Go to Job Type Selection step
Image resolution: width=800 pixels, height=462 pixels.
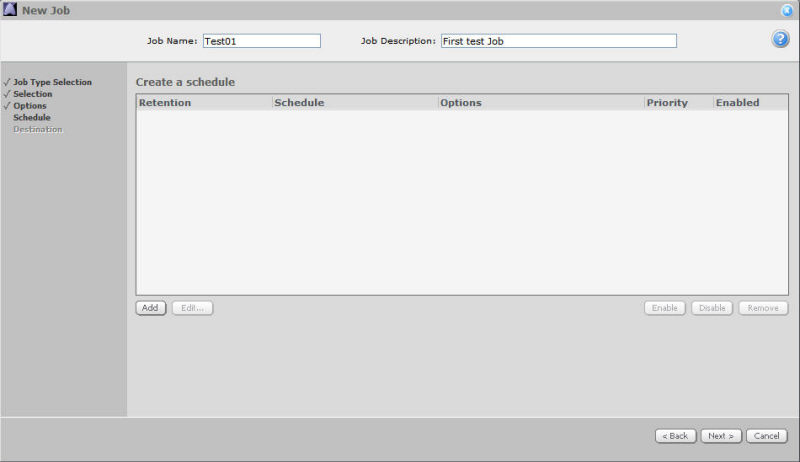tap(52, 82)
